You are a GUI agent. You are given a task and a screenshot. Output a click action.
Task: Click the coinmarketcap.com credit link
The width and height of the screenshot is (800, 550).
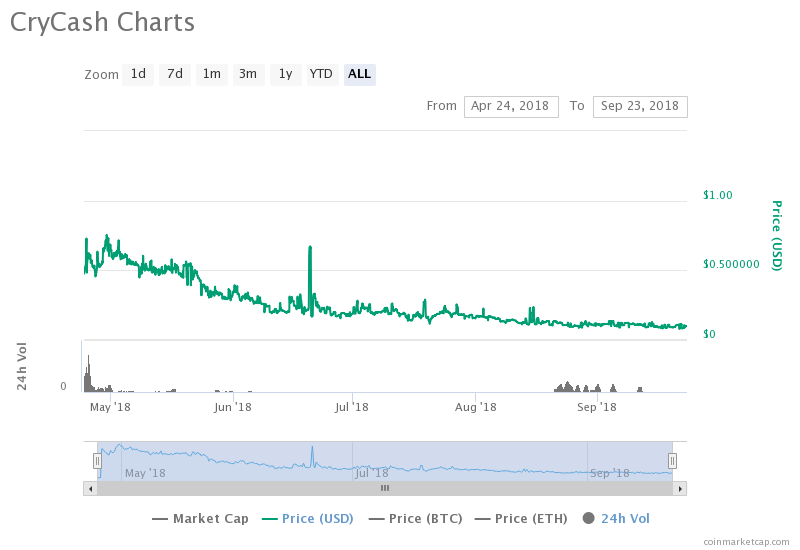(746, 542)
